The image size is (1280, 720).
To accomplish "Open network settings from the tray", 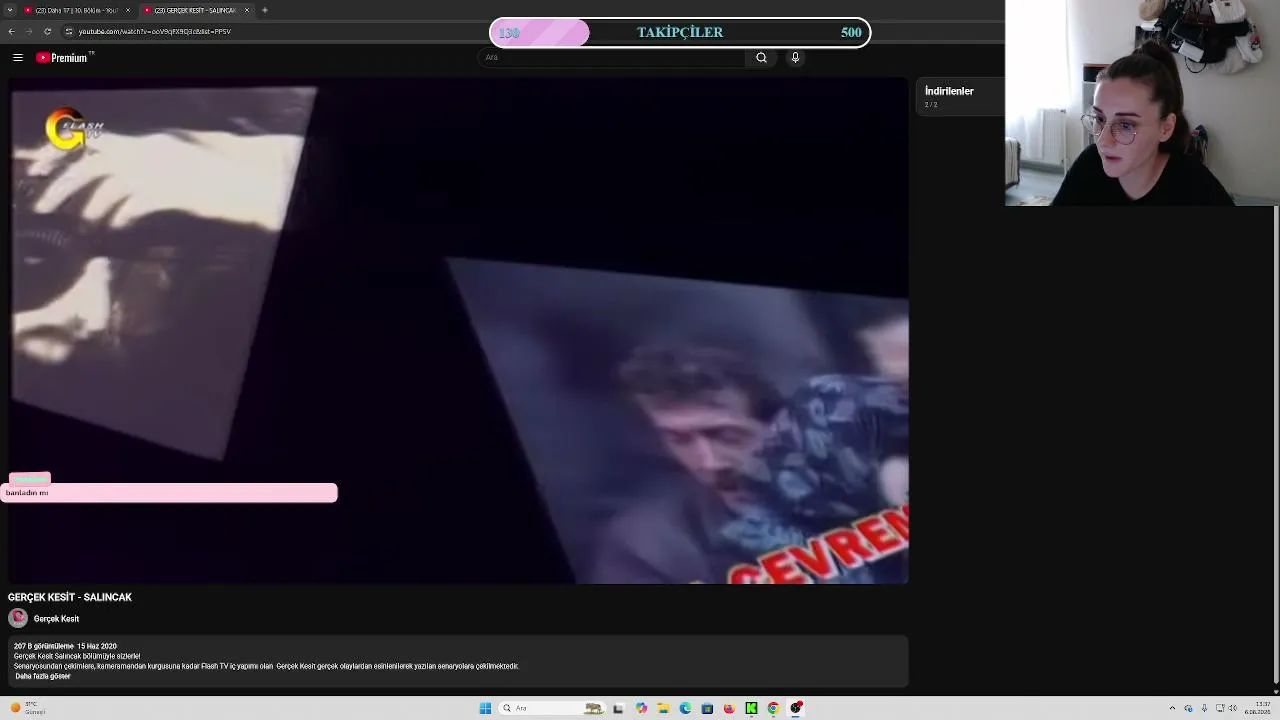I will tap(1220, 708).
